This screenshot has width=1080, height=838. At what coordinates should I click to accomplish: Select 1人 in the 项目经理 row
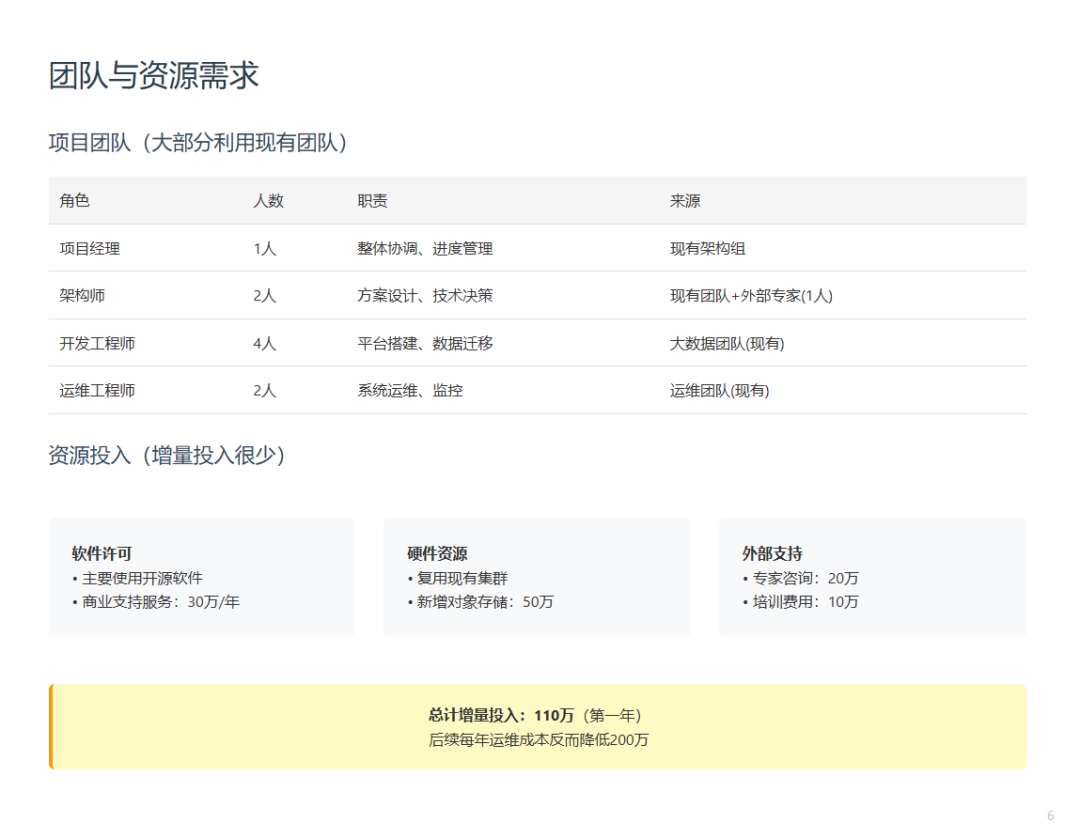pyautogui.click(x=264, y=249)
